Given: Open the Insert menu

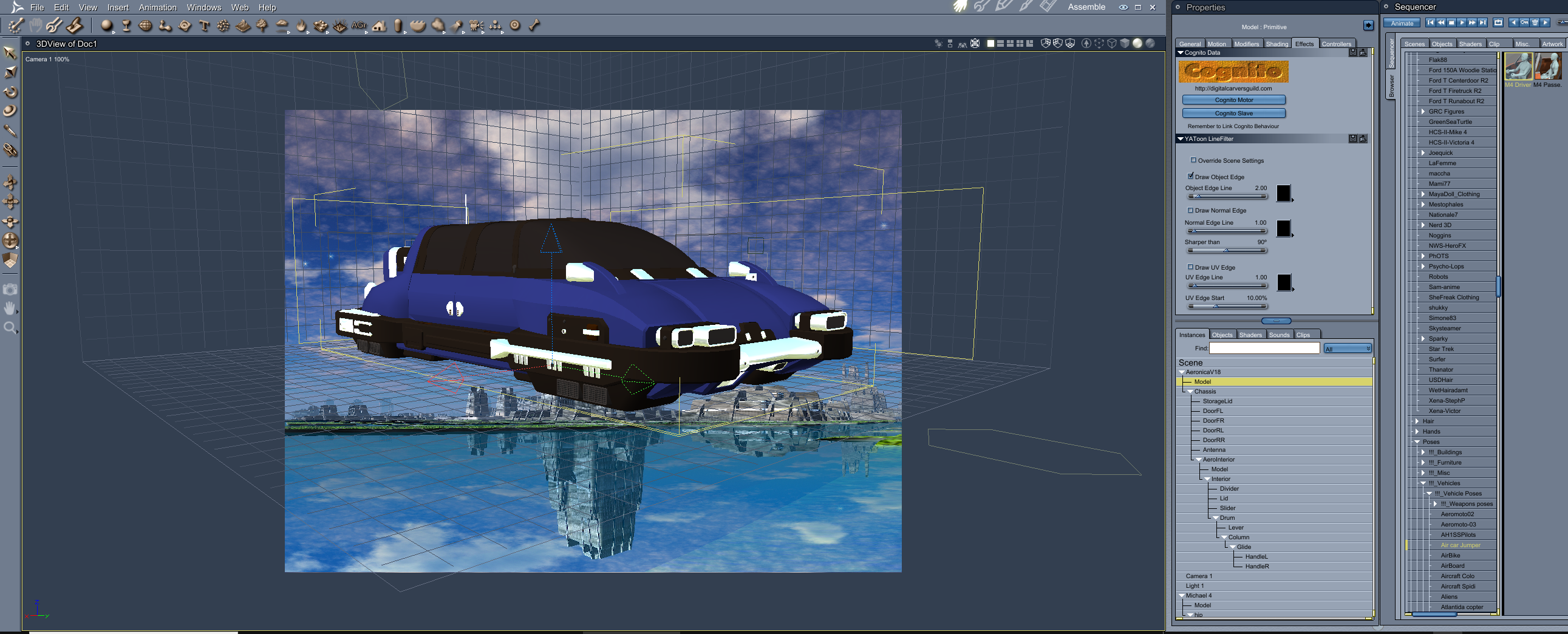Looking at the screenshot, I should pos(118,7).
